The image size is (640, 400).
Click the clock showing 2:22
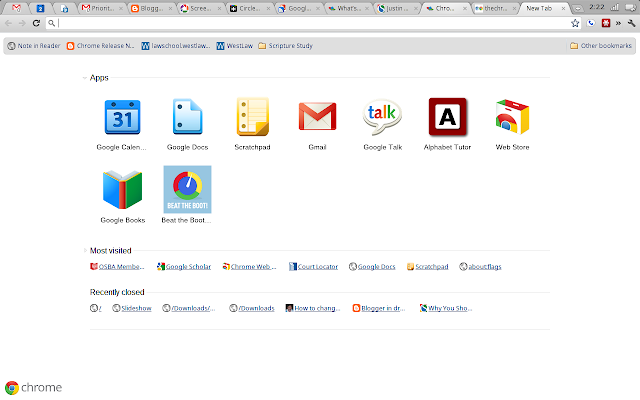(597, 7)
